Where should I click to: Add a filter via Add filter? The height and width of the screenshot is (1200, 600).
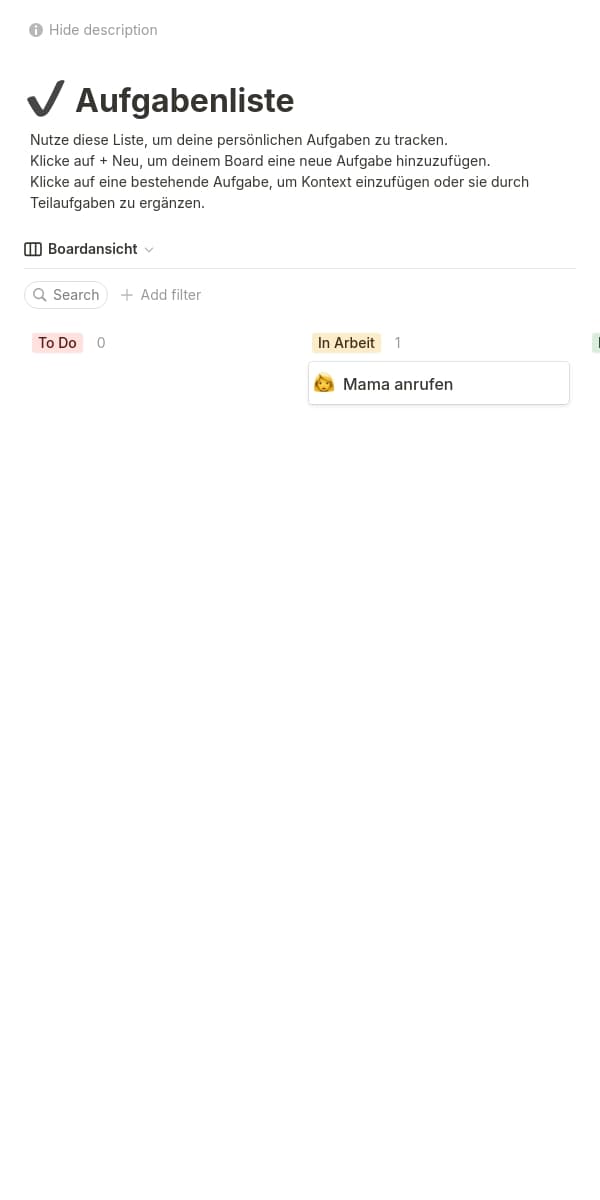(161, 295)
